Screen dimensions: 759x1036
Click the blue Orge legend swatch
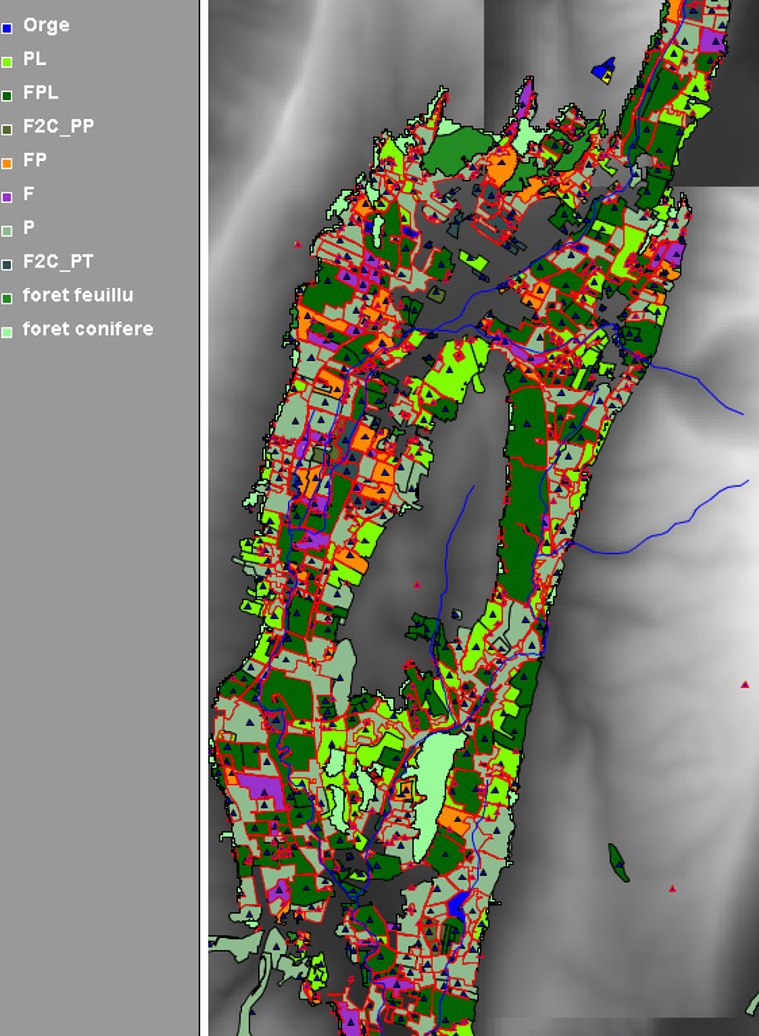[x=7, y=28]
